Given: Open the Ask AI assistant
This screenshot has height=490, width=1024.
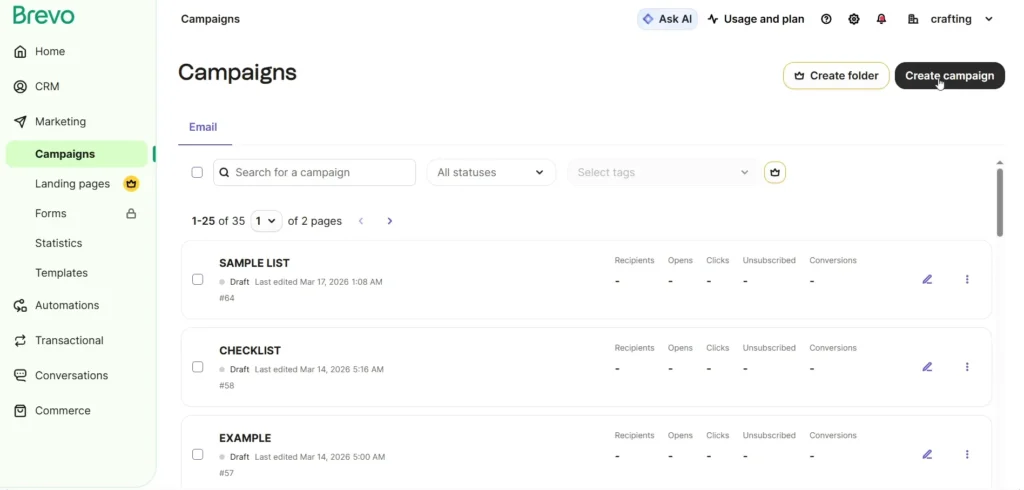Looking at the screenshot, I should click(x=667, y=19).
